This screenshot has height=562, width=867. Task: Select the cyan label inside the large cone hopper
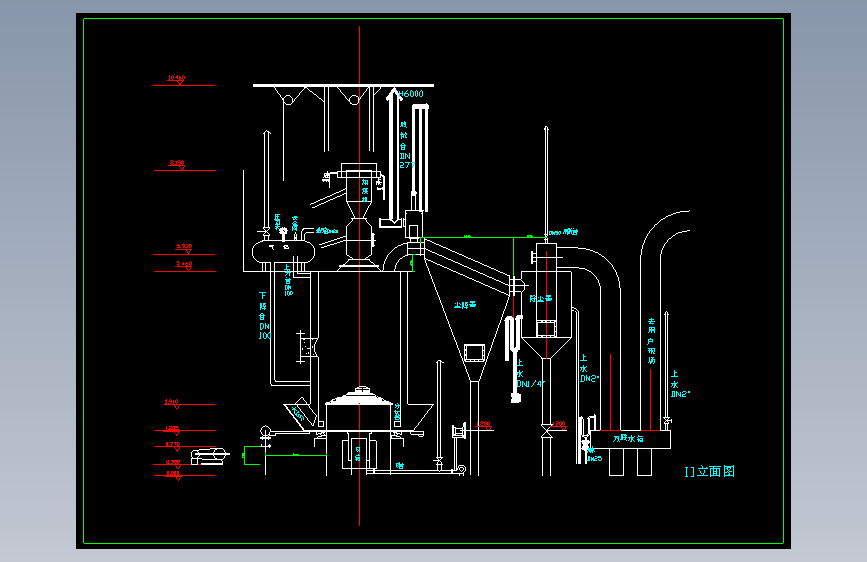pyautogui.click(x=465, y=305)
